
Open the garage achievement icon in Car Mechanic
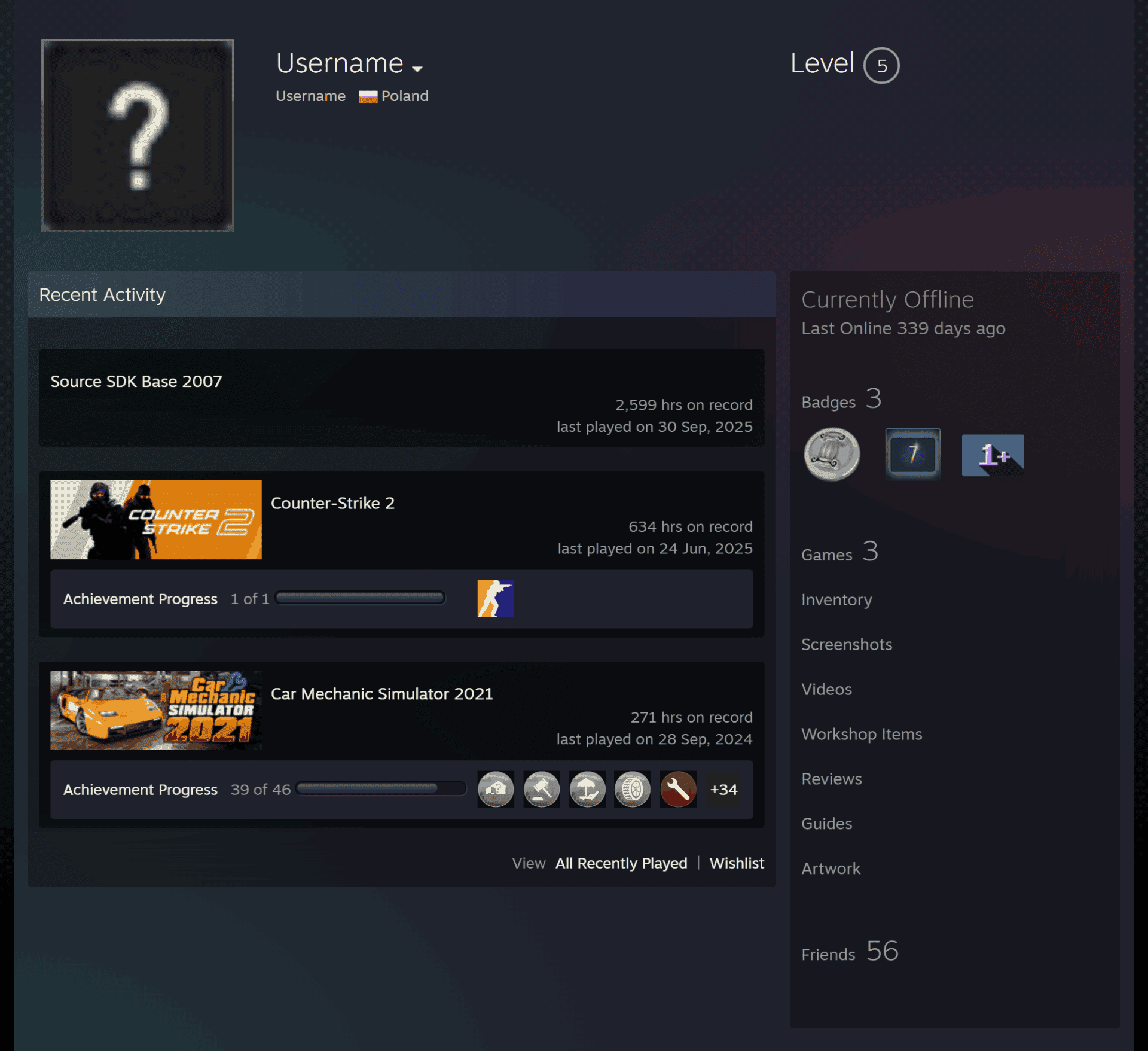click(x=496, y=789)
